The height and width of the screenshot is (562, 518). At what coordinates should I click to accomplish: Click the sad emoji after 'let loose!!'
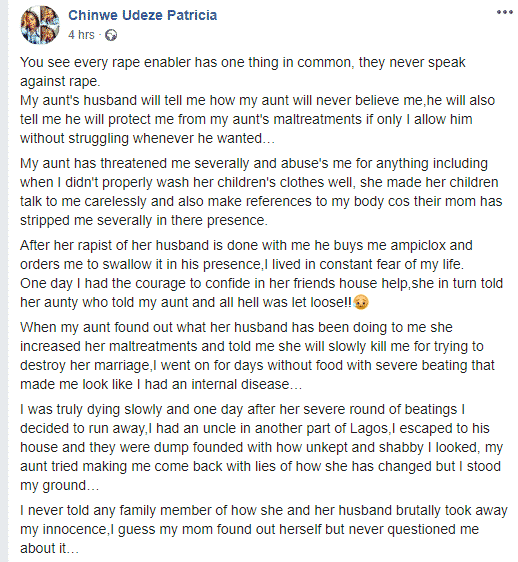coord(361,303)
